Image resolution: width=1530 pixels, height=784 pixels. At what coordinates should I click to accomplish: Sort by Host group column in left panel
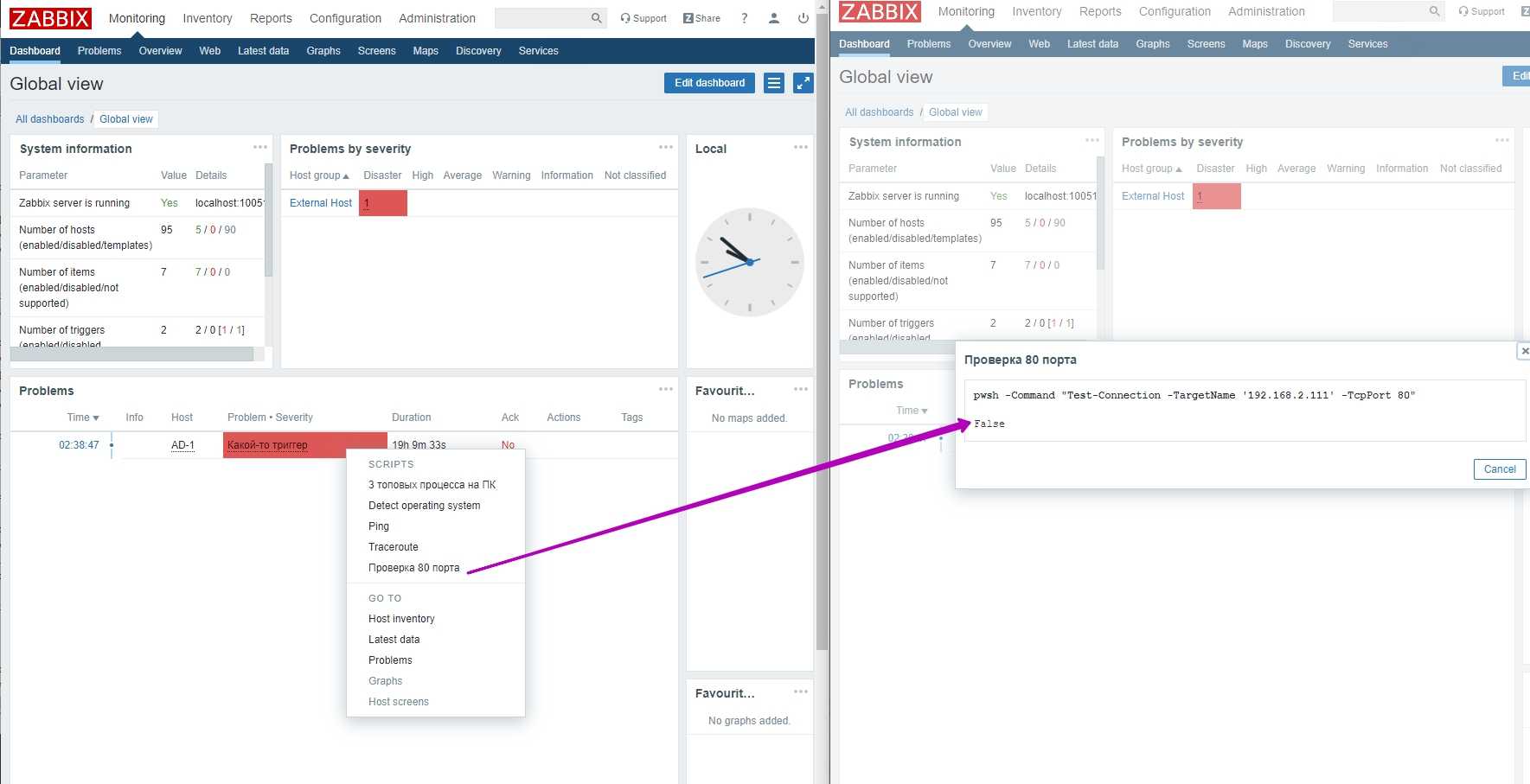point(319,175)
